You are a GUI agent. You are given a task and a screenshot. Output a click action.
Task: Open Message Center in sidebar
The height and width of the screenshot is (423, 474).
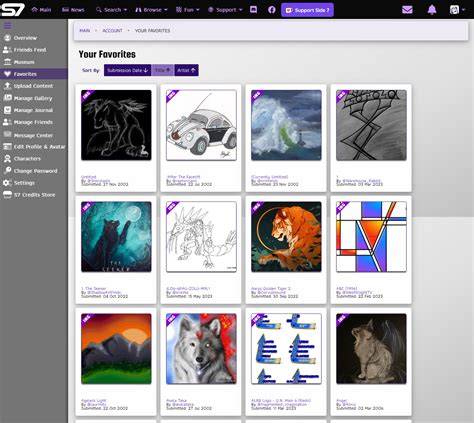coord(34,135)
